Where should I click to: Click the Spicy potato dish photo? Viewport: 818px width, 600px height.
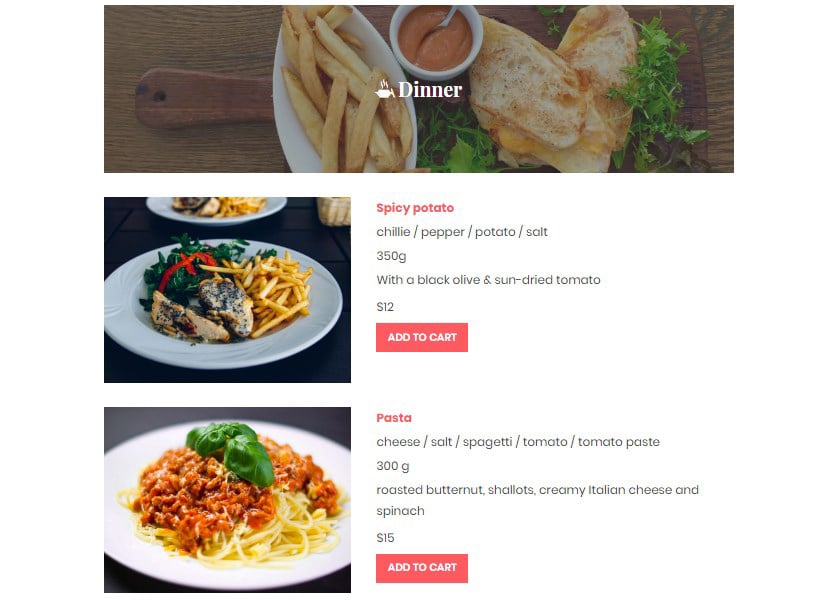[227, 290]
